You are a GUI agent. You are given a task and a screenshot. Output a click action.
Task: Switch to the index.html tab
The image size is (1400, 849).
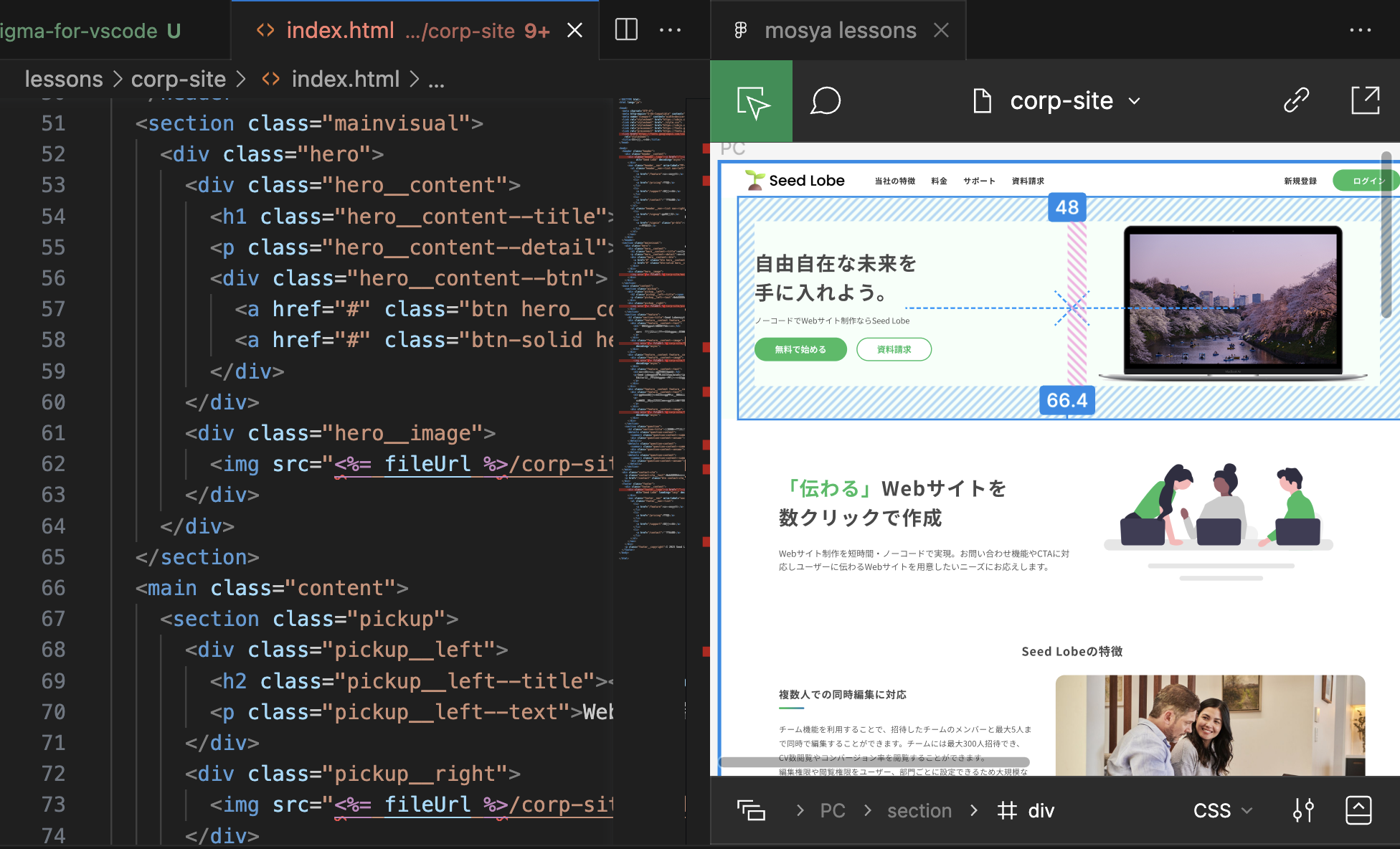341,29
